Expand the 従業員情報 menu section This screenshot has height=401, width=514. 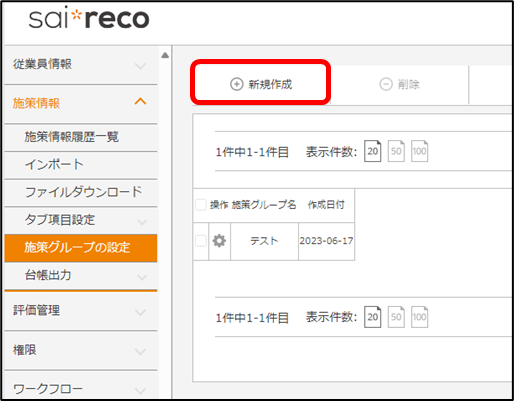[81, 64]
